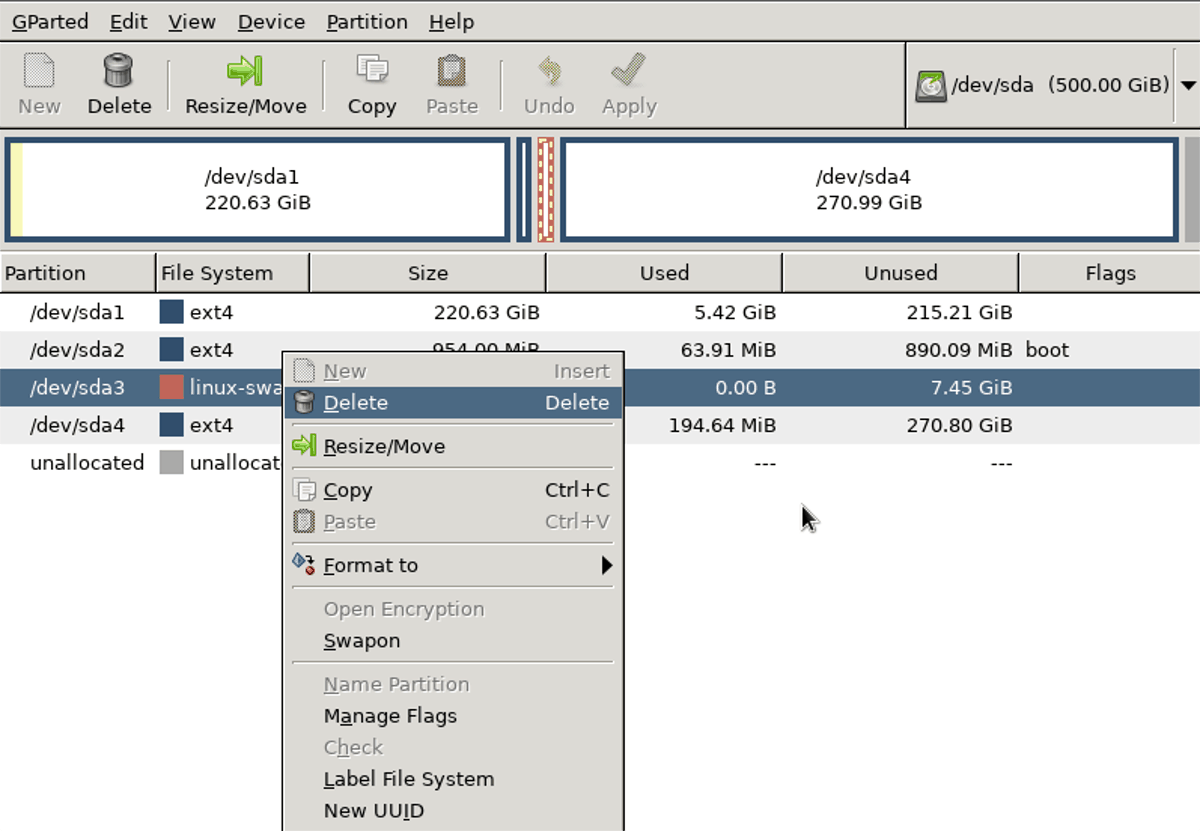Click the Apply checkmark toolbar icon
1200x831 pixels.
coord(629,72)
